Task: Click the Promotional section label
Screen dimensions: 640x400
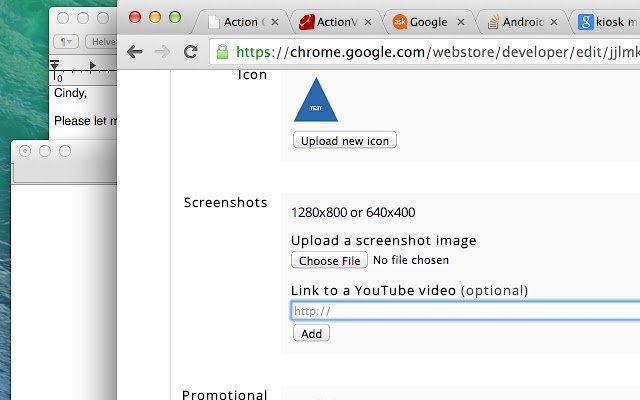Action: tap(224, 394)
